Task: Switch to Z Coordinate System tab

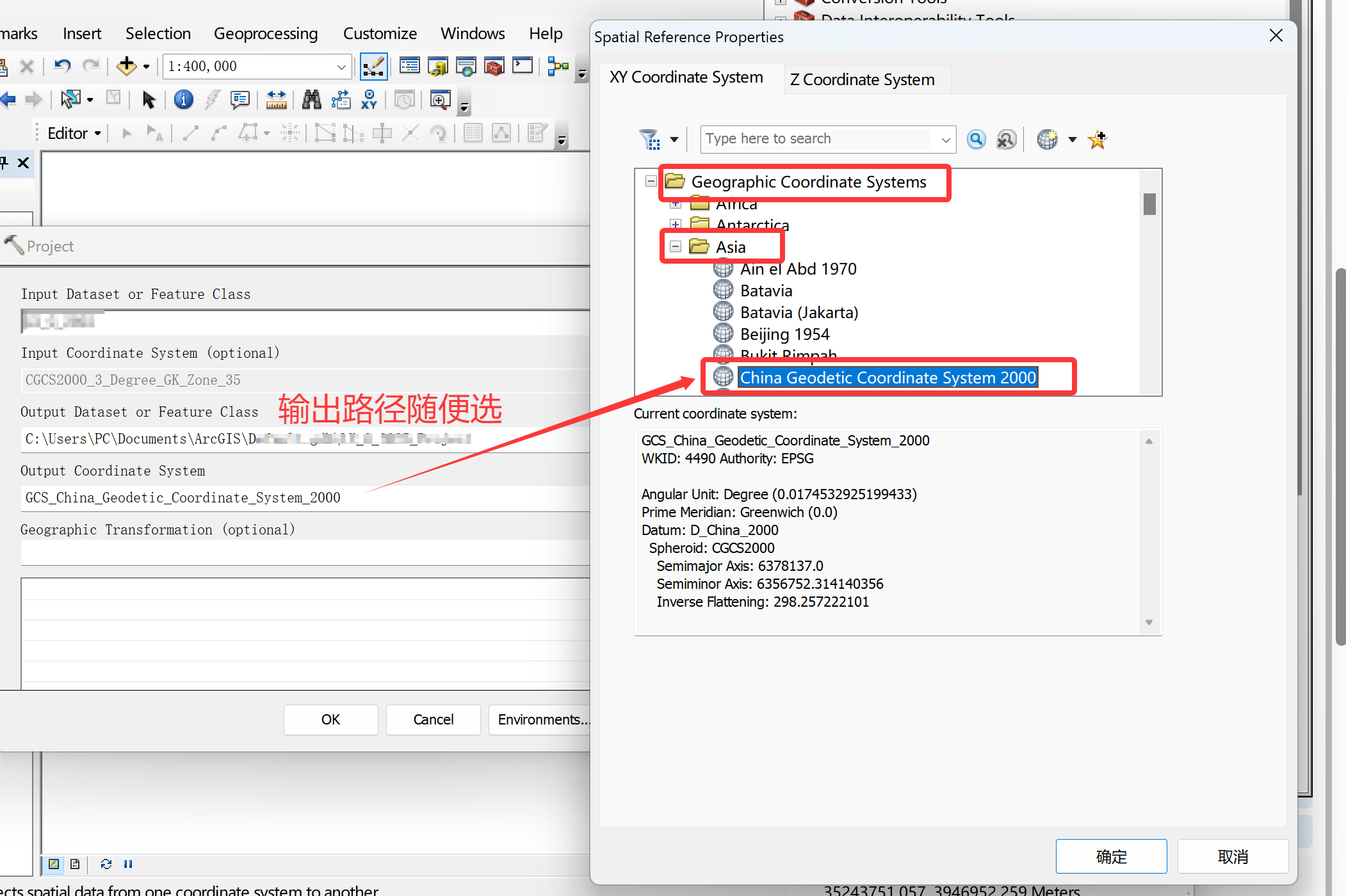Action: point(862,80)
